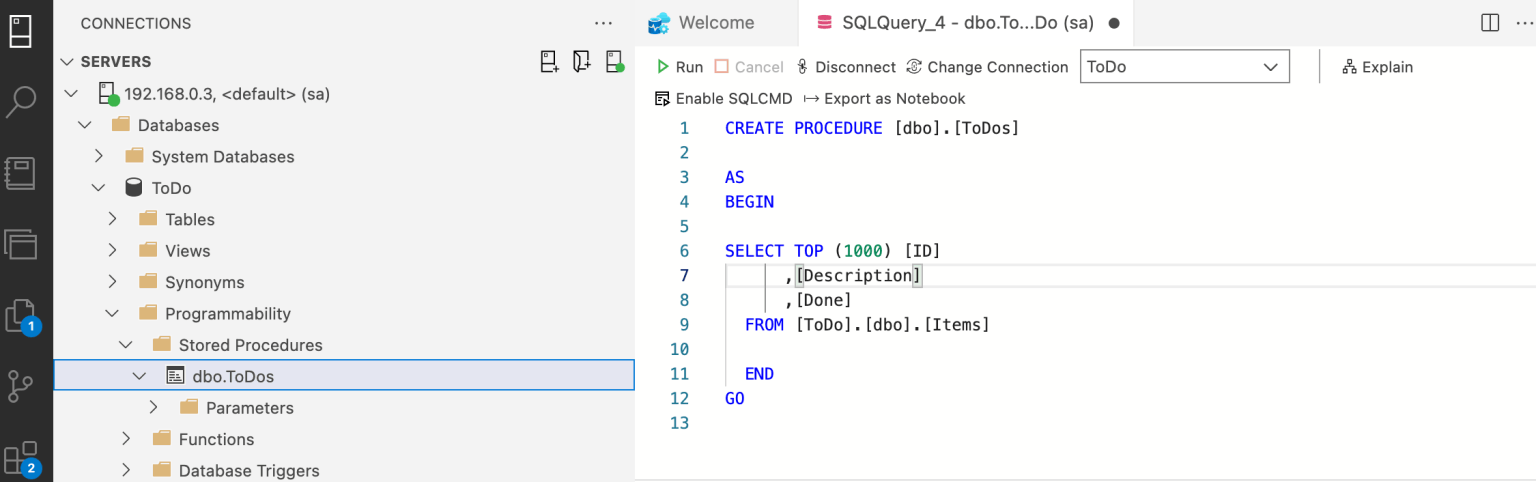The image size is (1536, 482).
Task: Expand the Tables folder
Action: [112, 219]
